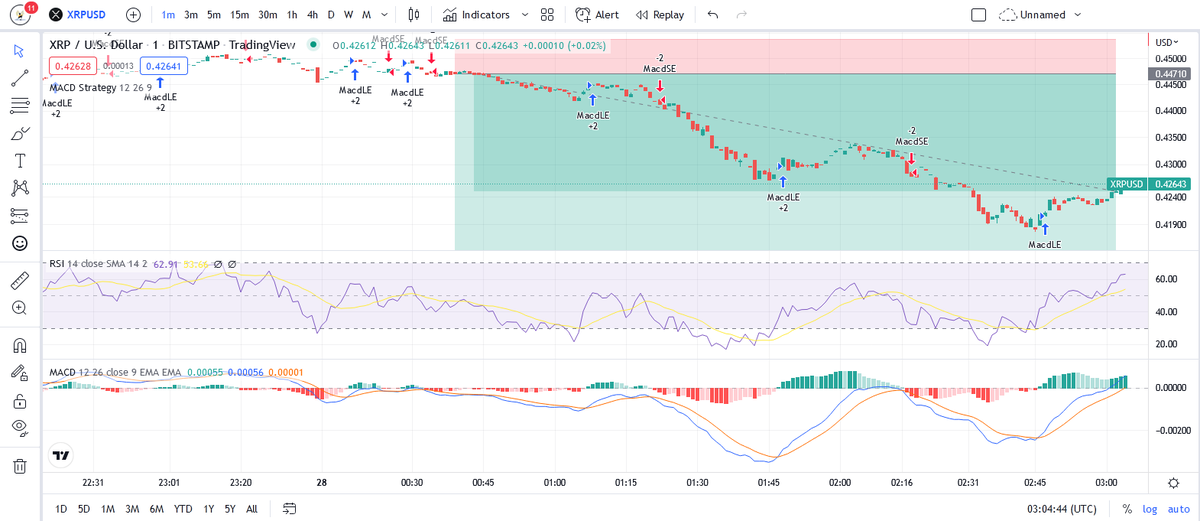
Task: Select the 6M date range
Action: tap(156, 508)
